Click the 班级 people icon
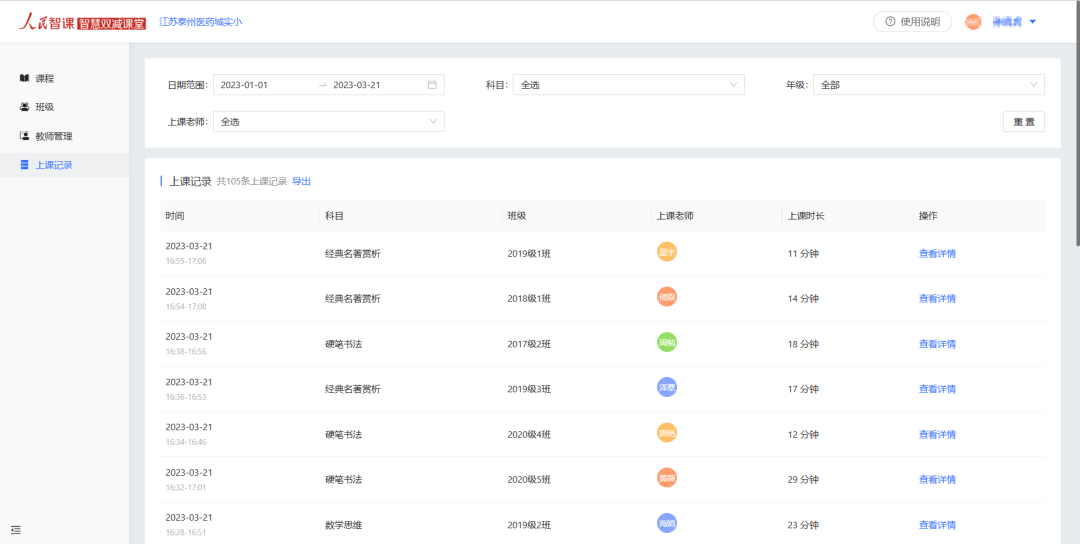Screen dimensions: 1080x544 point(24,107)
